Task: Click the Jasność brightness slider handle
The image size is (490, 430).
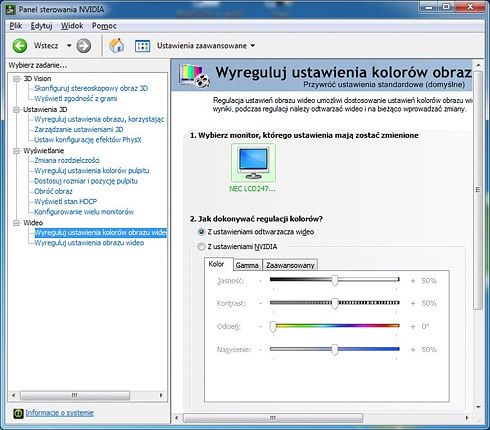Action: point(334,280)
